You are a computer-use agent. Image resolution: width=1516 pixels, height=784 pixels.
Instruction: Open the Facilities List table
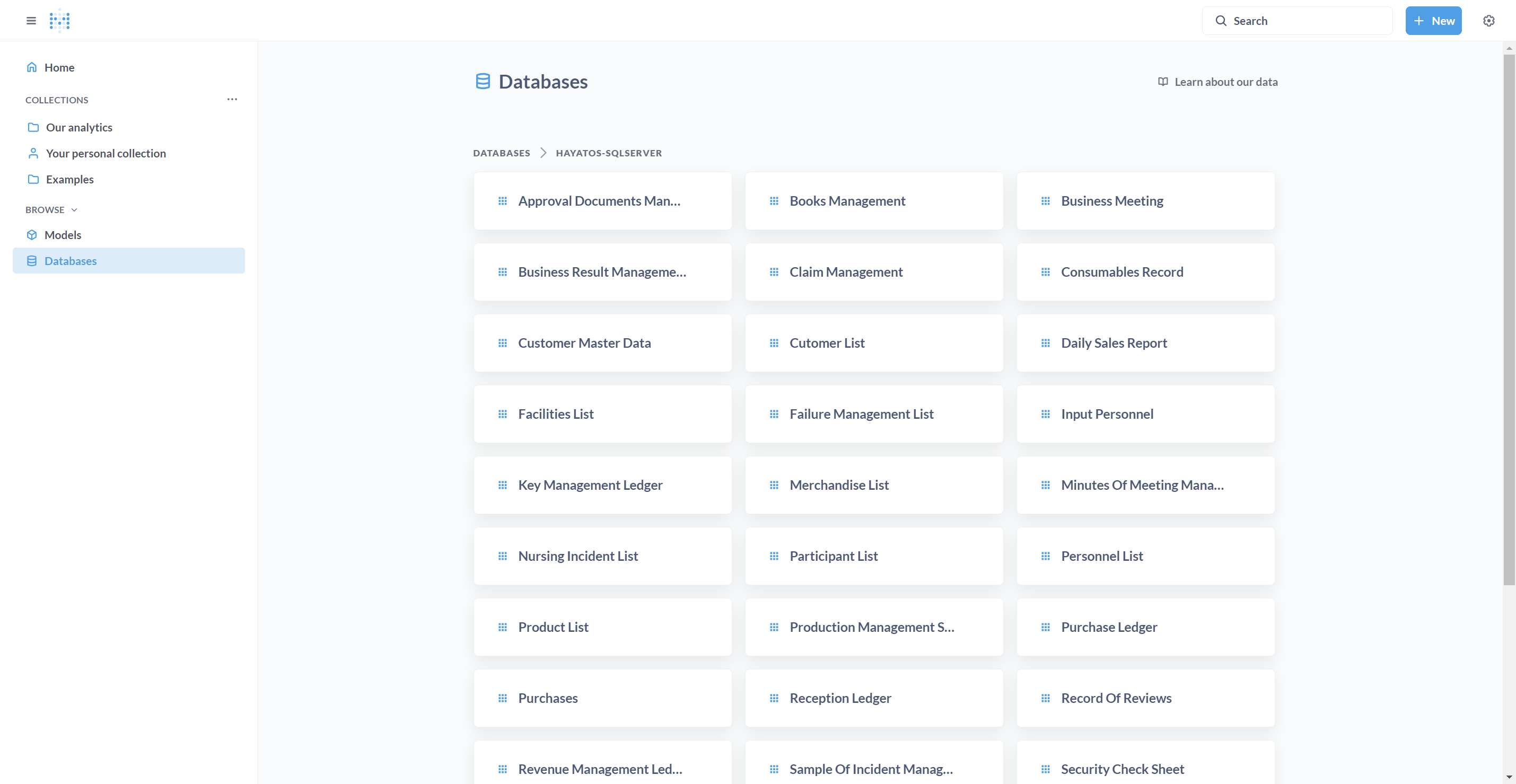pos(602,414)
